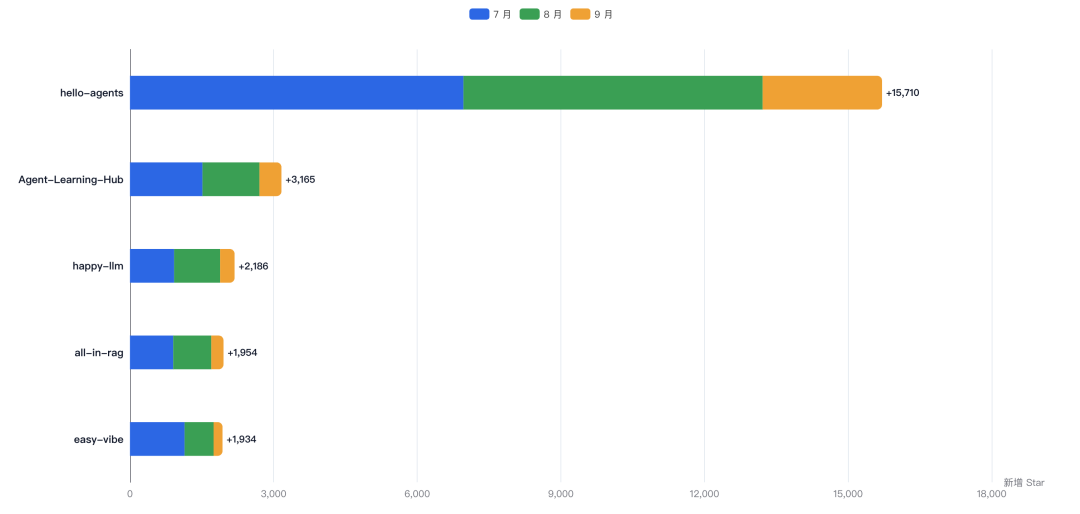Select hello-agents blue July bar segment
The width and height of the screenshot is (1080, 514).
[297, 93]
